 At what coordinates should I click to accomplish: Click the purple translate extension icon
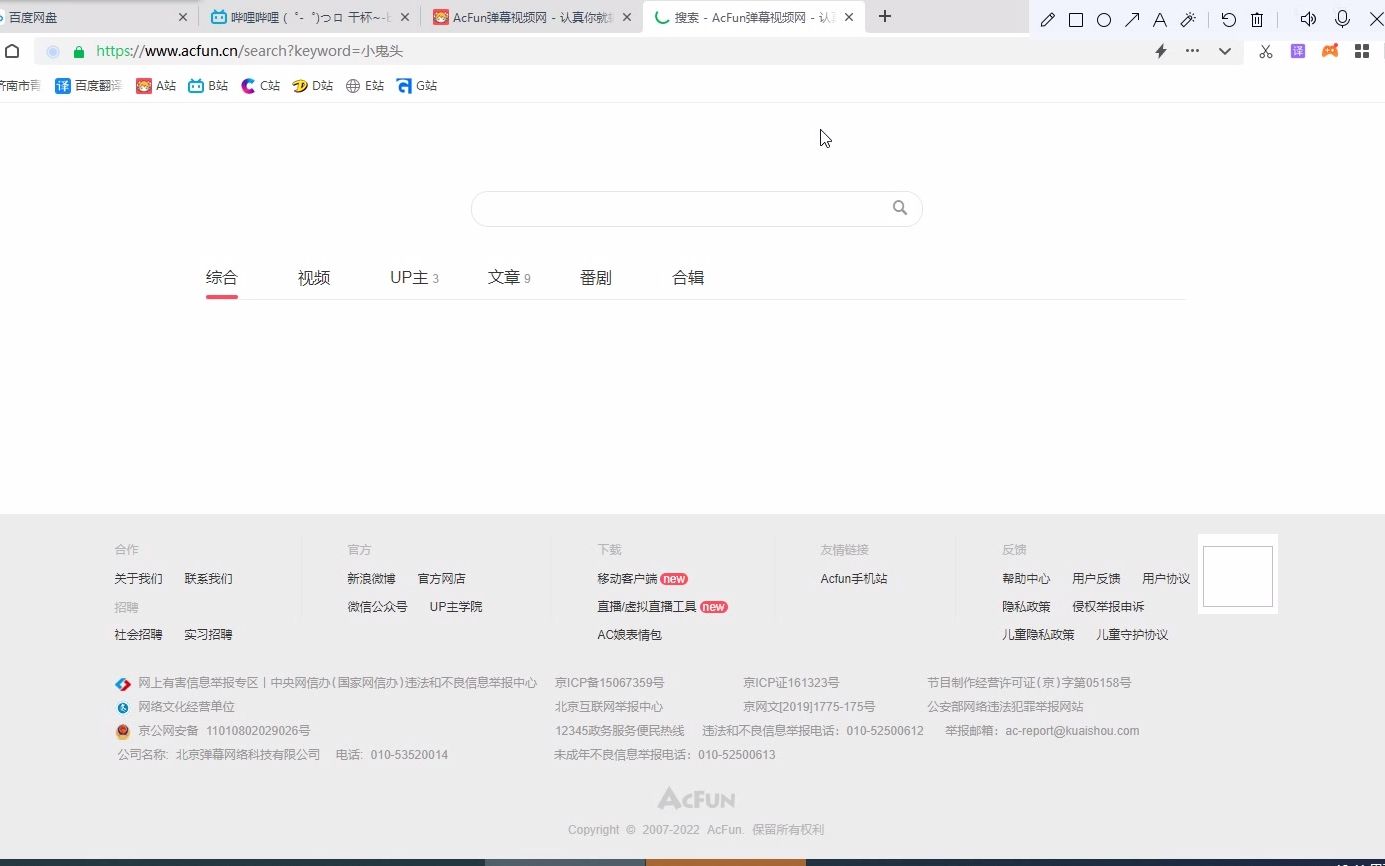pyautogui.click(x=1298, y=51)
